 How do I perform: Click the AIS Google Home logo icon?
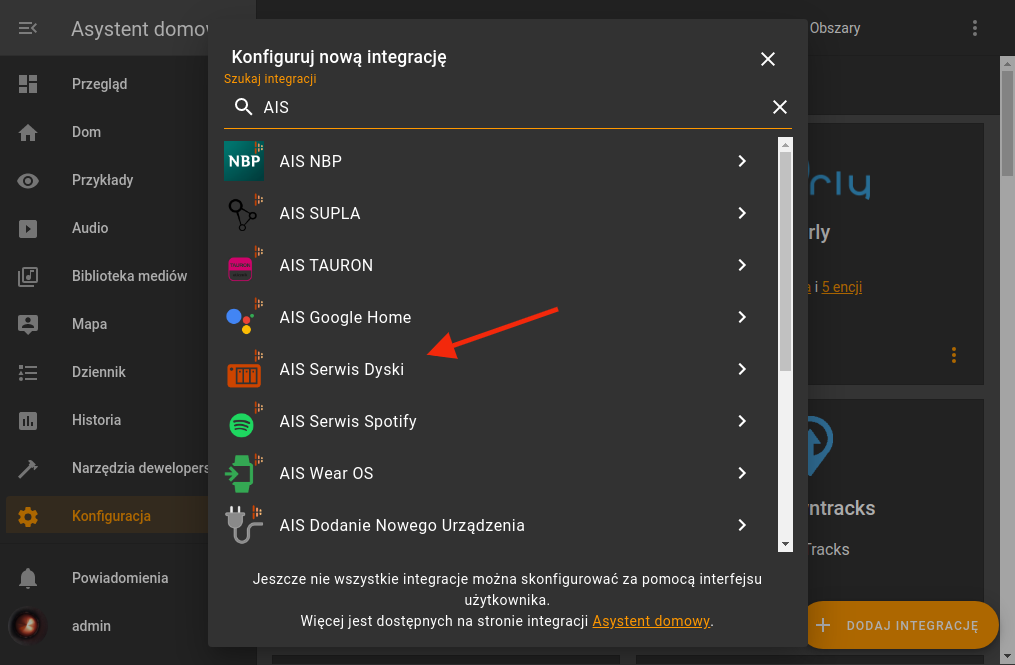[x=244, y=317]
